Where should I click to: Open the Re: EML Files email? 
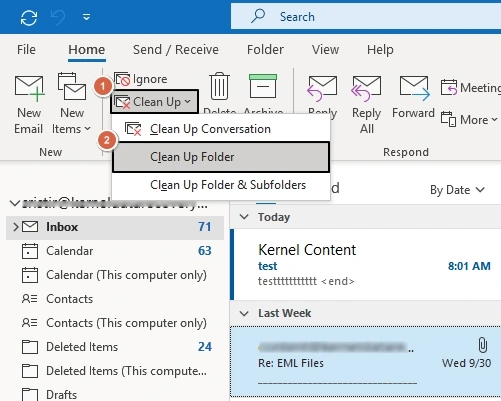(x=366, y=362)
